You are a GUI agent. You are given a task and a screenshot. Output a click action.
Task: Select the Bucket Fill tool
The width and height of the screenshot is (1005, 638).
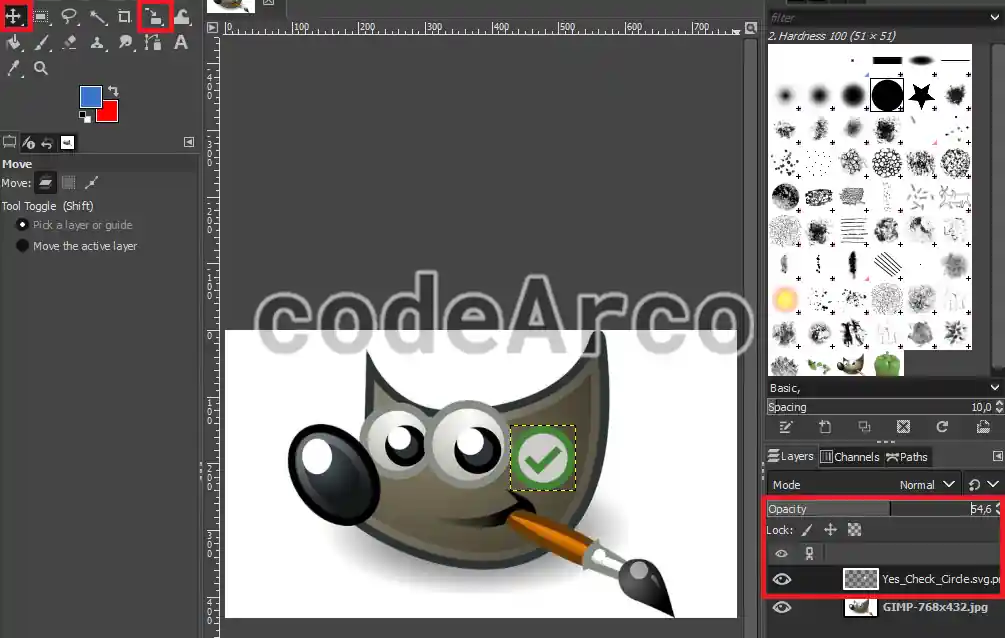pyautogui.click(x=13, y=43)
